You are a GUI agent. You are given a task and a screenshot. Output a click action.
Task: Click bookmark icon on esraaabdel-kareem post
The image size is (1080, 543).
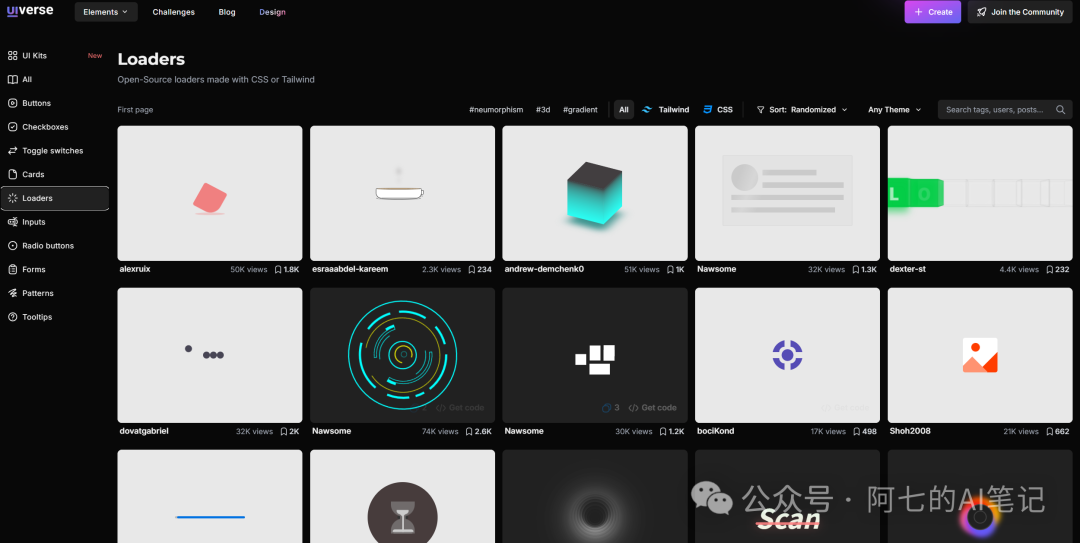tap(472, 269)
